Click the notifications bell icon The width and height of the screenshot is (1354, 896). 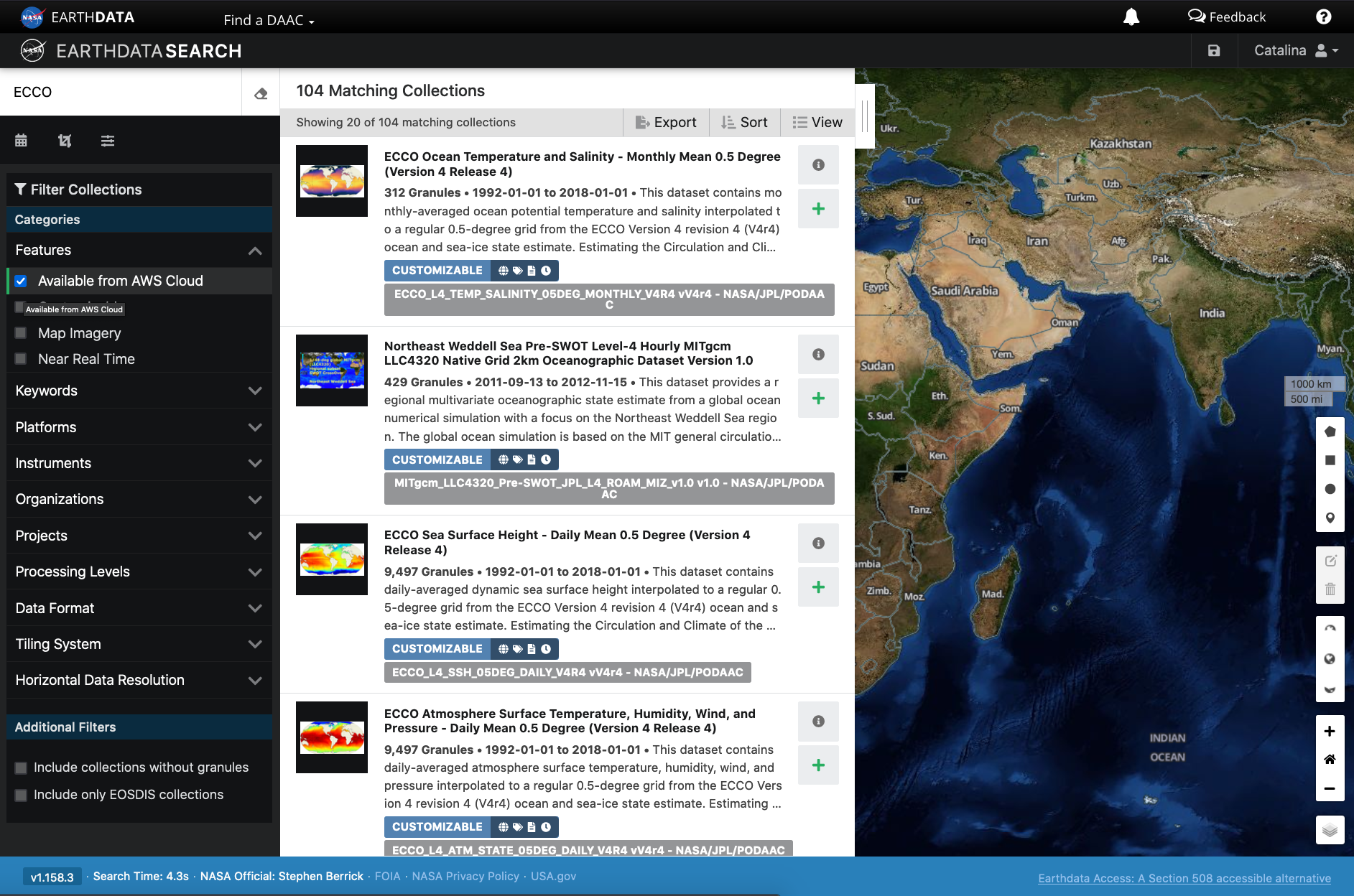pos(1131,17)
